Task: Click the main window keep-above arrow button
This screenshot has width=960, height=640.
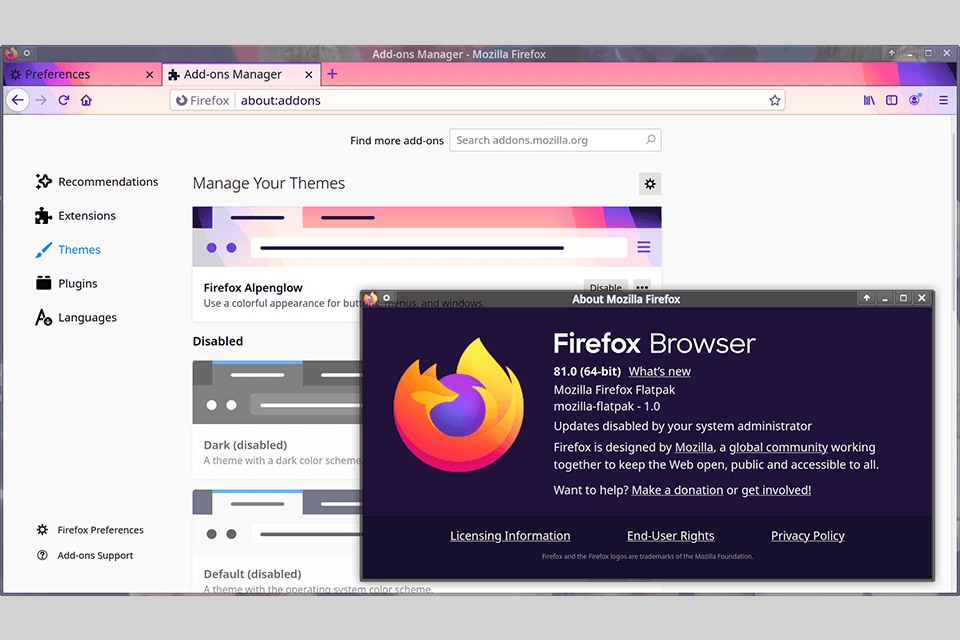Action: point(891,53)
